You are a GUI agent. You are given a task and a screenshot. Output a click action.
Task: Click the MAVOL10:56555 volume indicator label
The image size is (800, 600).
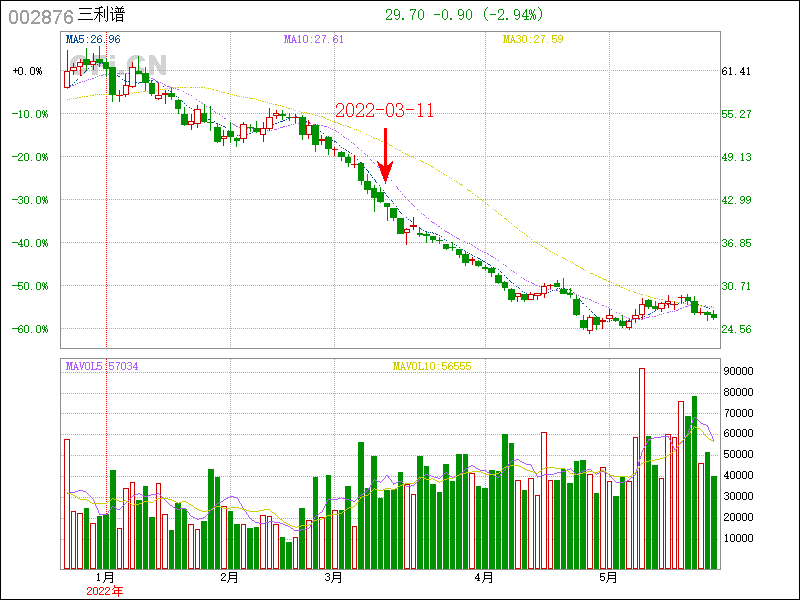click(x=432, y=367)
